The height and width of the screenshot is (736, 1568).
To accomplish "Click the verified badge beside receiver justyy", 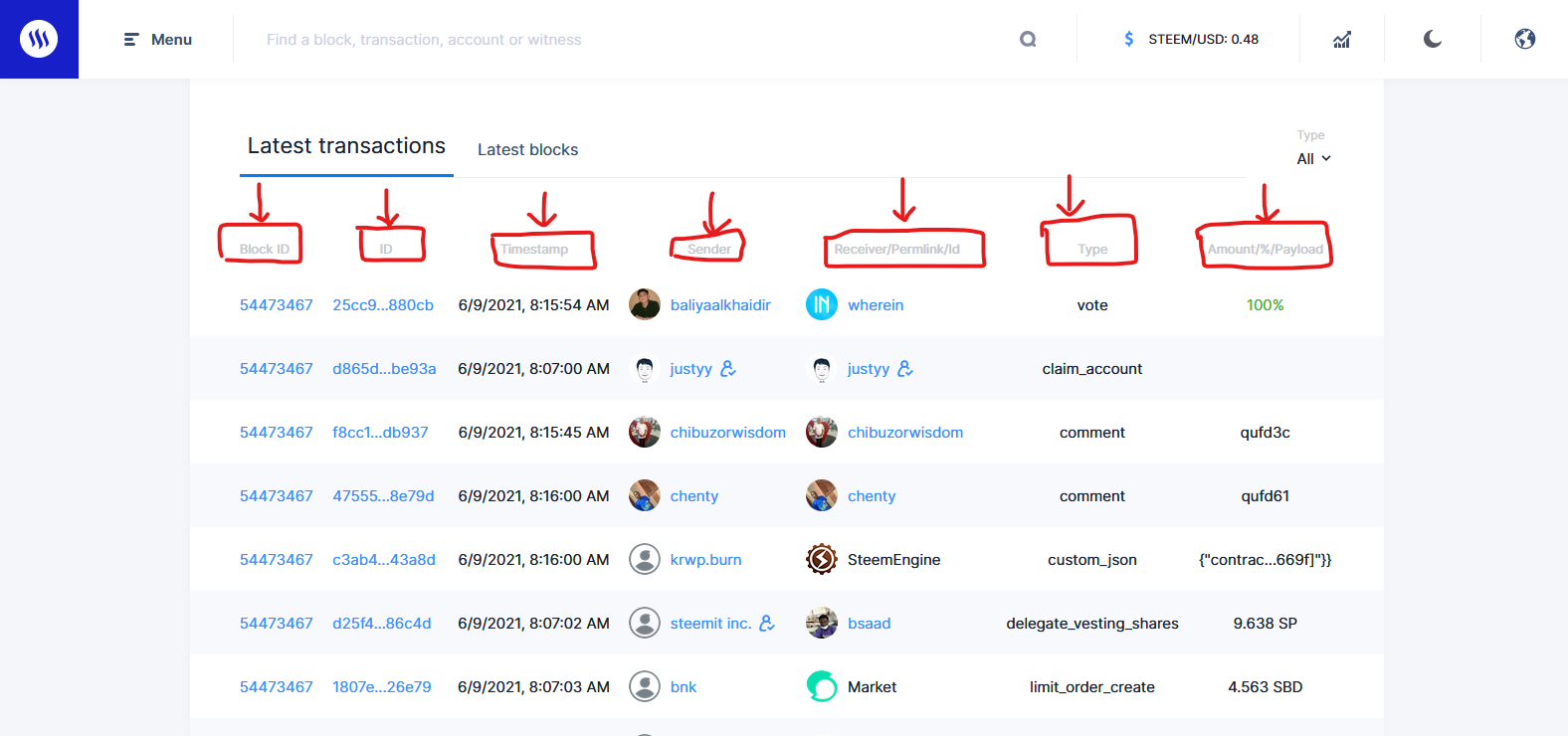I will pyautogui.click(x=905, y=369).
